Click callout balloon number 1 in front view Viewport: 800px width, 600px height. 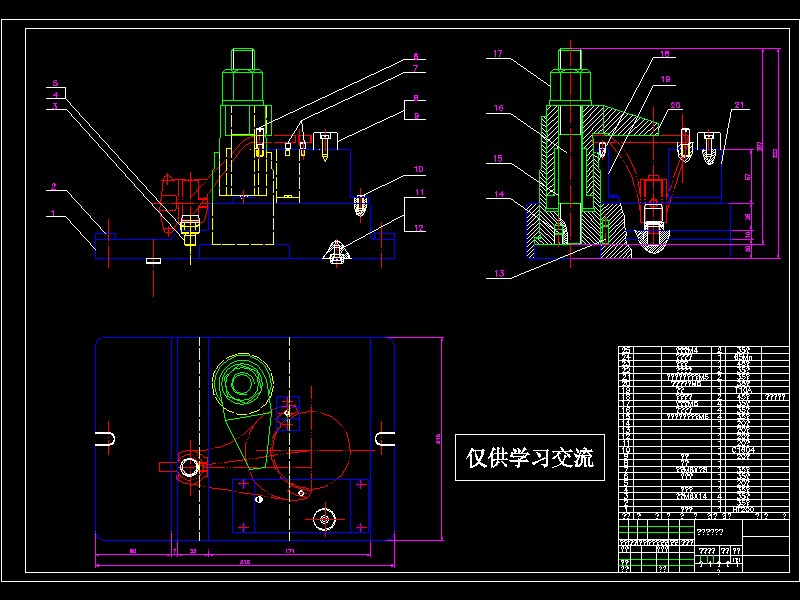pos(53,213)
